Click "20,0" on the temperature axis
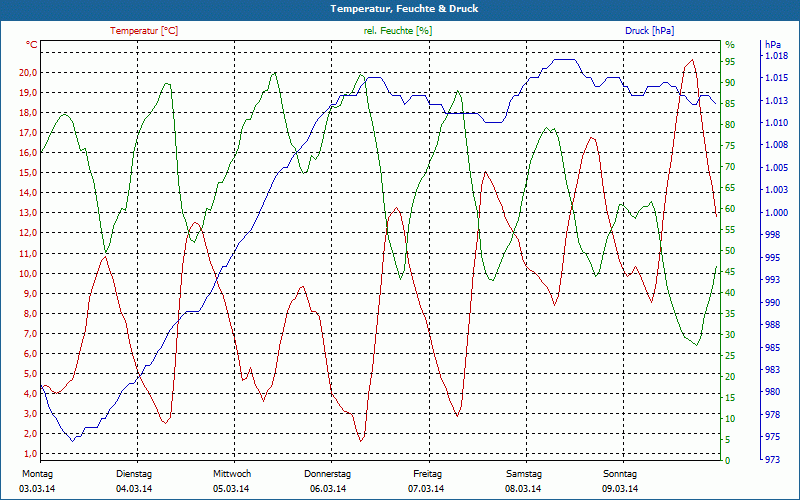 28,73
